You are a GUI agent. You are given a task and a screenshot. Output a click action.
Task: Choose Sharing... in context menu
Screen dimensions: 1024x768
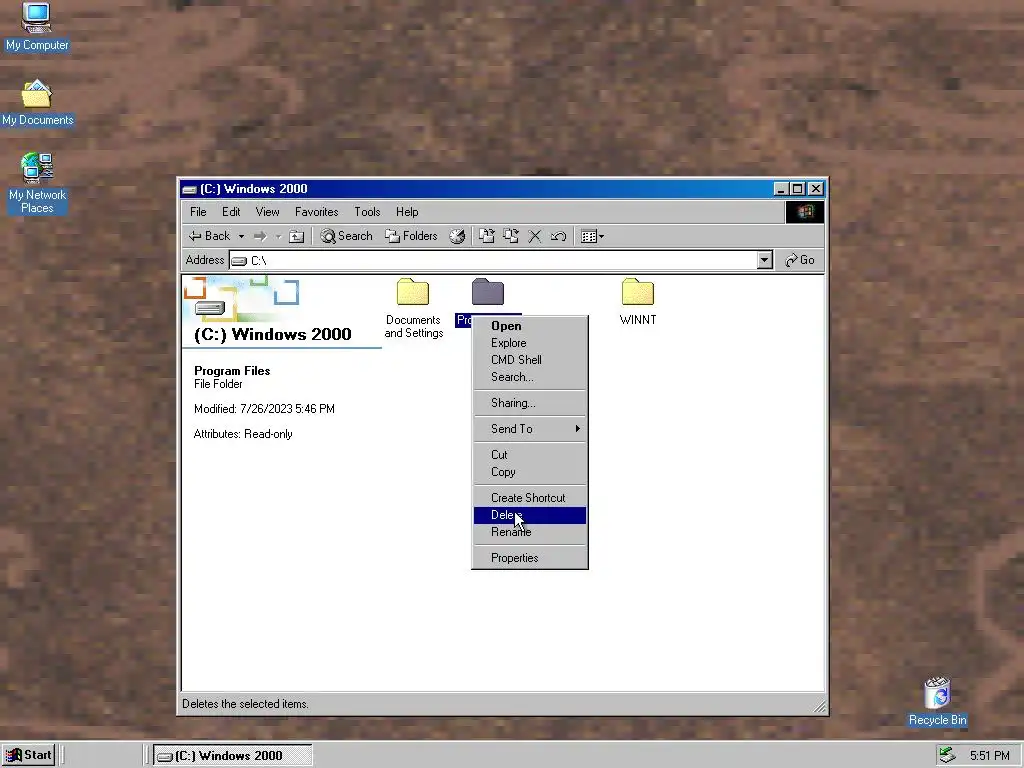pos(530,403)
